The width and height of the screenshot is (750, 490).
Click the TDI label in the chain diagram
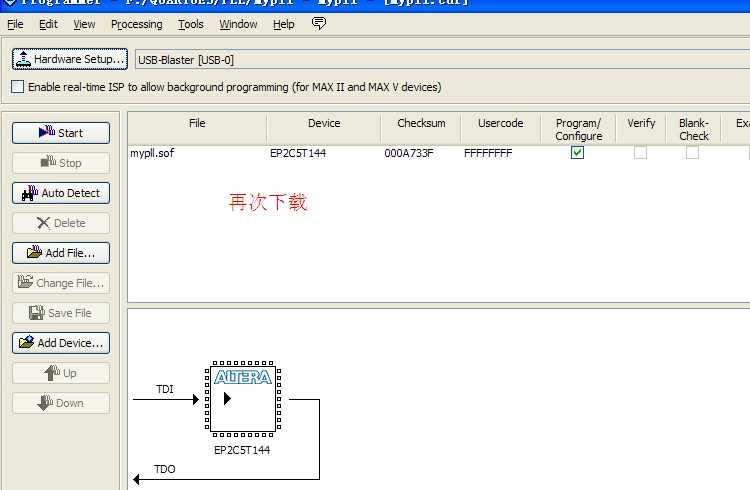(x=165, y=389)
